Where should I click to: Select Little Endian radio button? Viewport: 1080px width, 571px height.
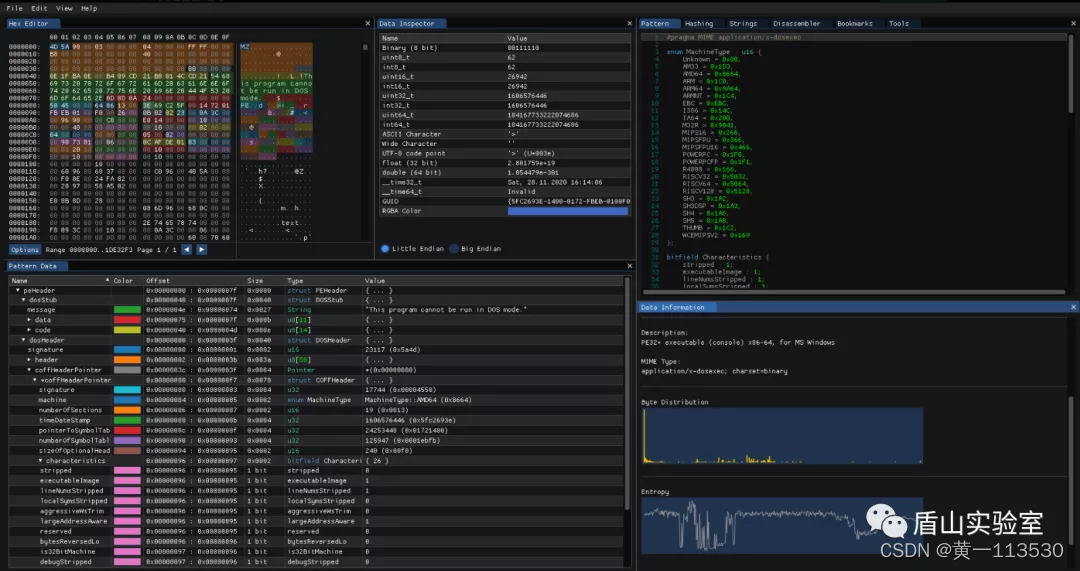click(385, 249)
